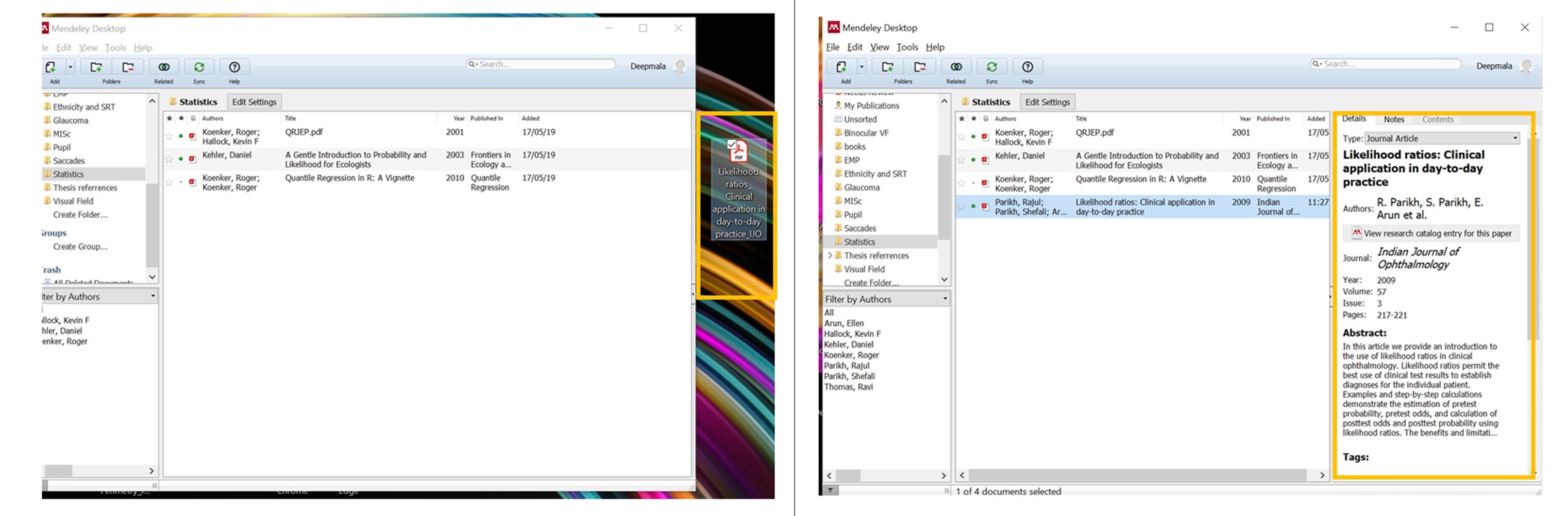Image resolution: width=1568 pixels, height=516 pixels.
Task: Click create new folder icon in left Mendeley window
Action: (96, 67)
